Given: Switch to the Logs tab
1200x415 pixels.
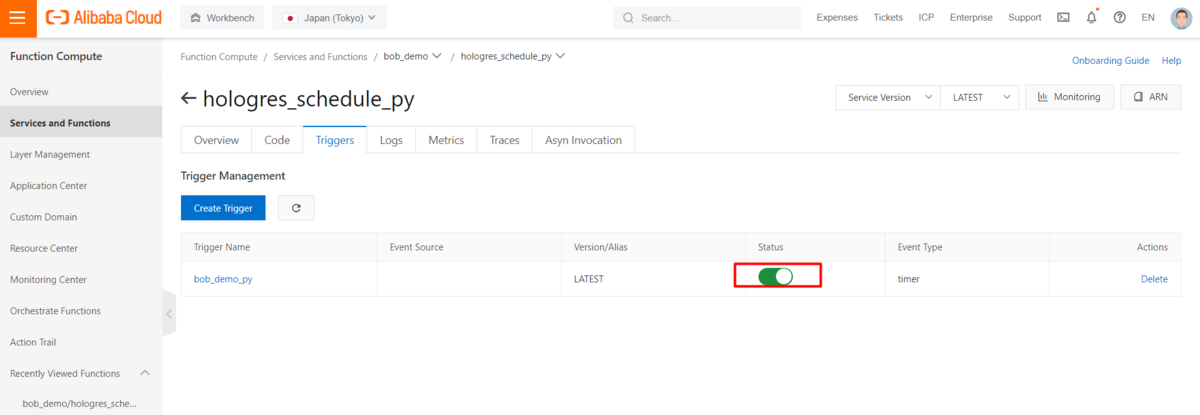Looking at the screenshot, I should coord(391,140).
